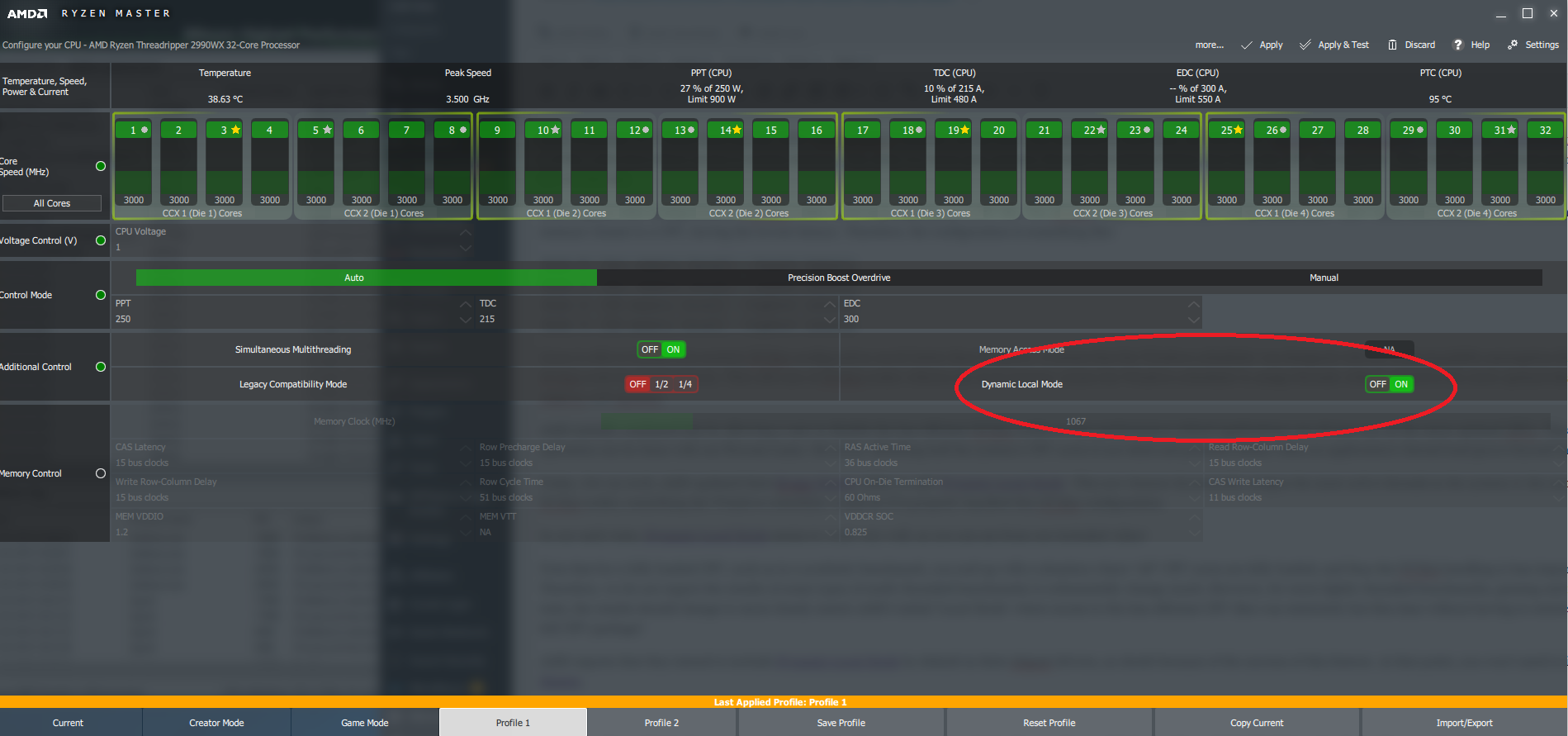The height and width of the screenshot is (736, 1568).
Task: Toggle the Core Speed section circle indicator
Action: [101, 166]
